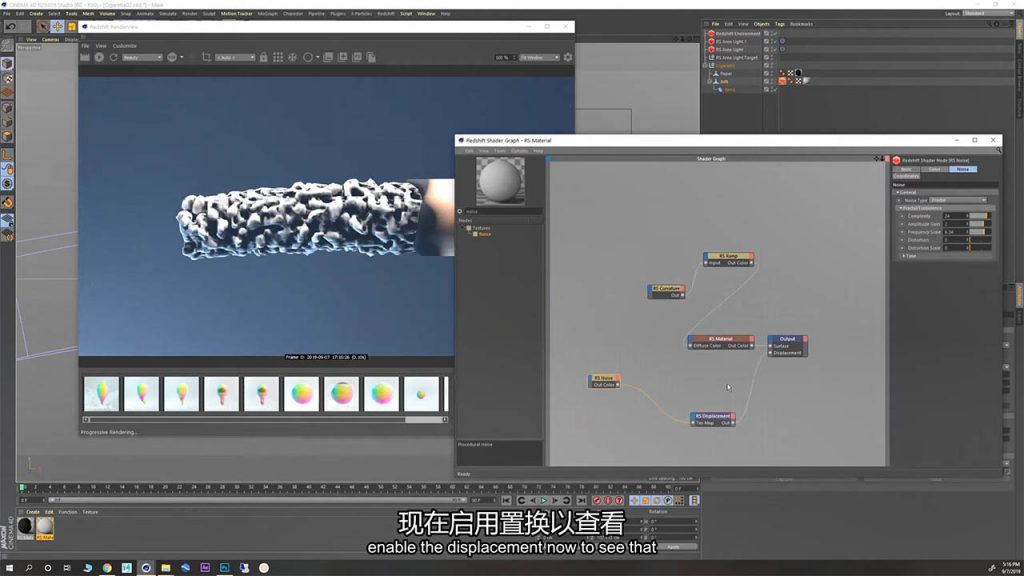The image size is (1024, 576).
Task: Open the Noise Type dropdown
Action: coord(958,200)
